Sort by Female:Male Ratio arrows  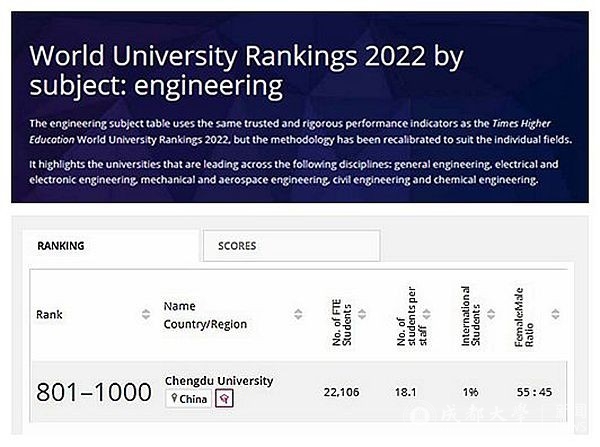pos(555,314)
